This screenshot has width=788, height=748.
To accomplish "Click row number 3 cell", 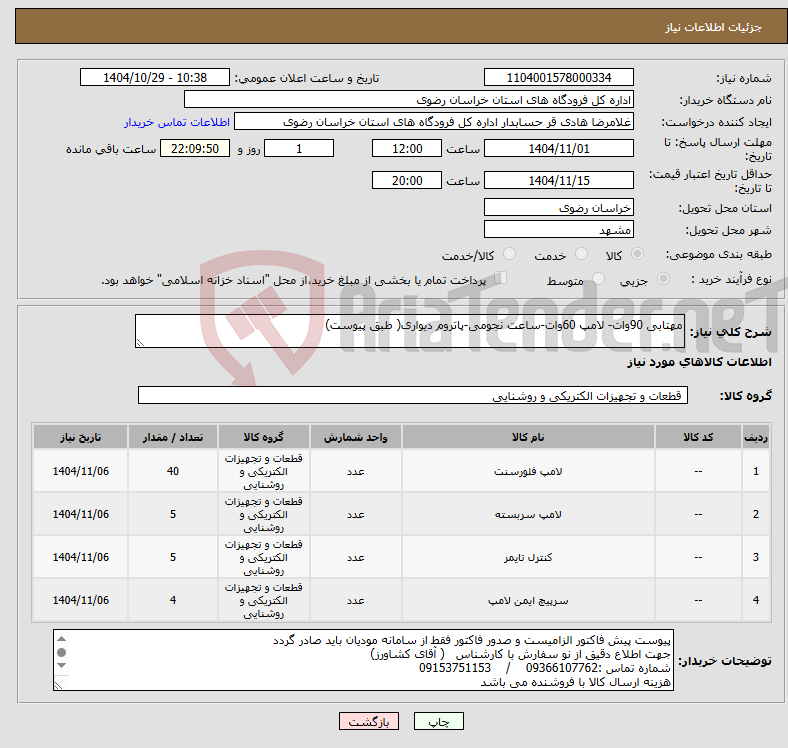I will click(756, 557).
